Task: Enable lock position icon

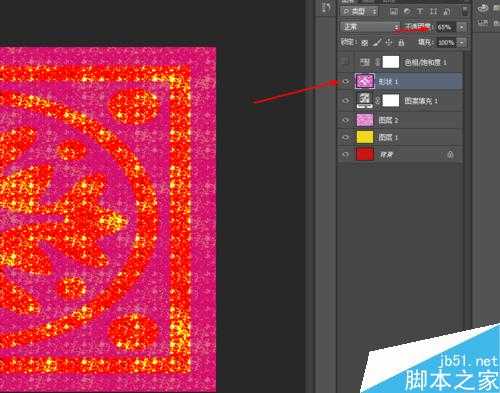Action: click(389, 43)
